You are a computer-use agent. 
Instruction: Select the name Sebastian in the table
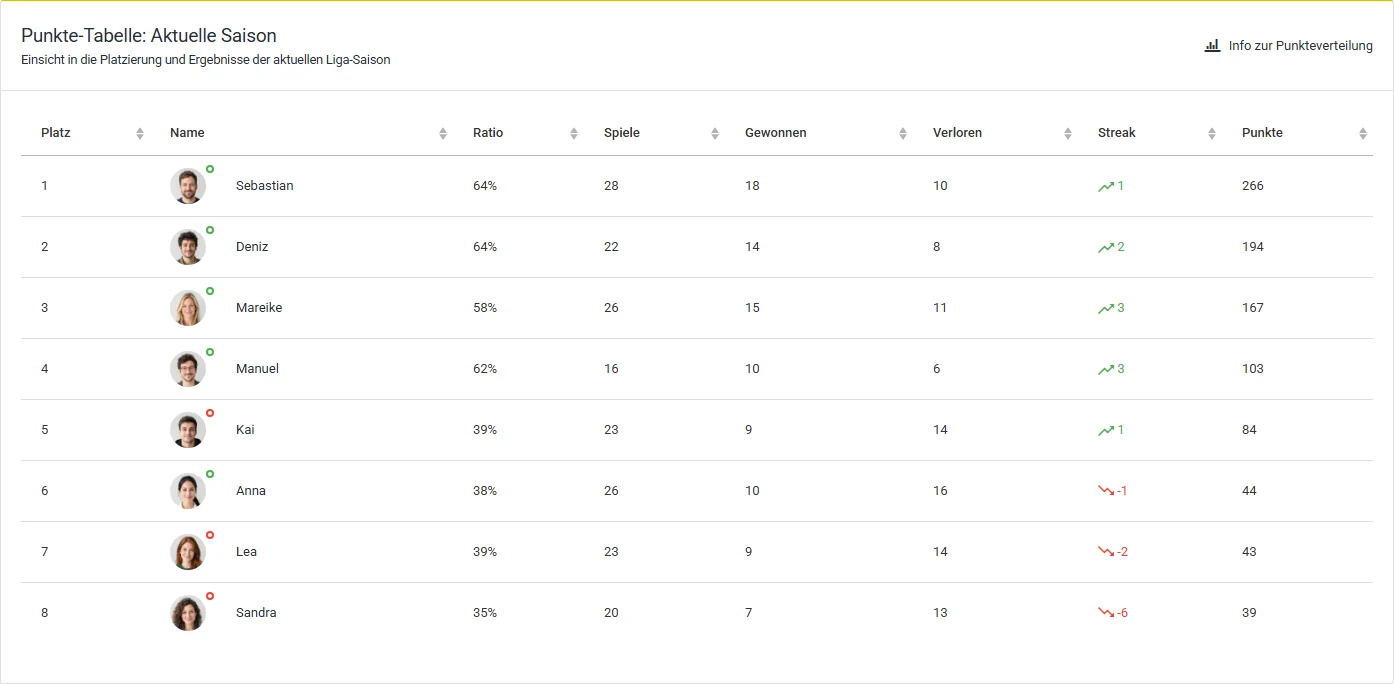point(265,186)
